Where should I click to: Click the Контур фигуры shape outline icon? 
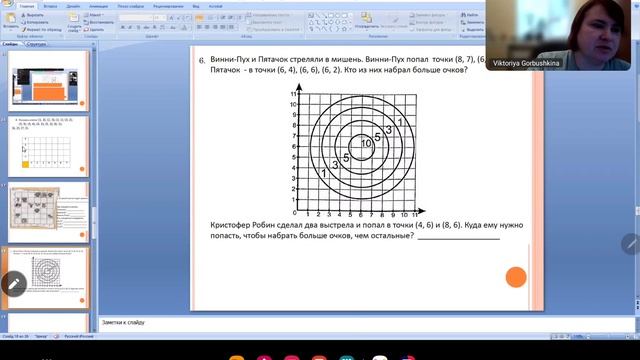point(413,22)
